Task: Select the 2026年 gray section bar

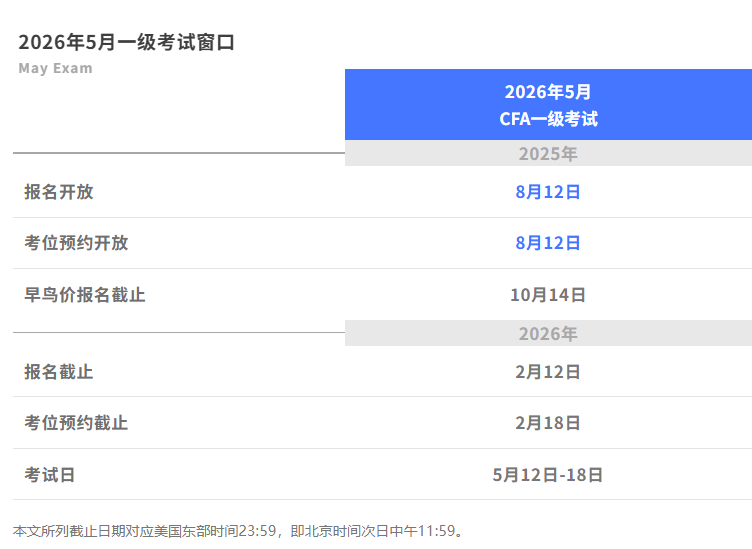Action: coord(548,334)
